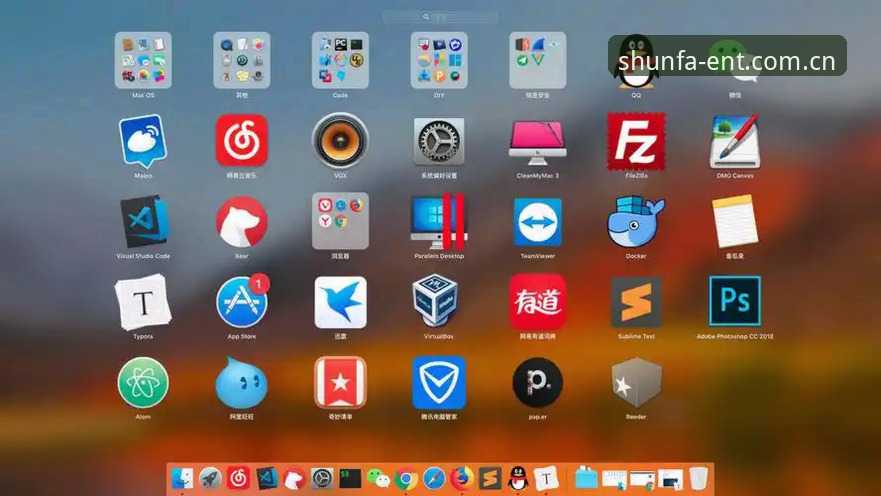Launch 阿里旺旺

242,383
